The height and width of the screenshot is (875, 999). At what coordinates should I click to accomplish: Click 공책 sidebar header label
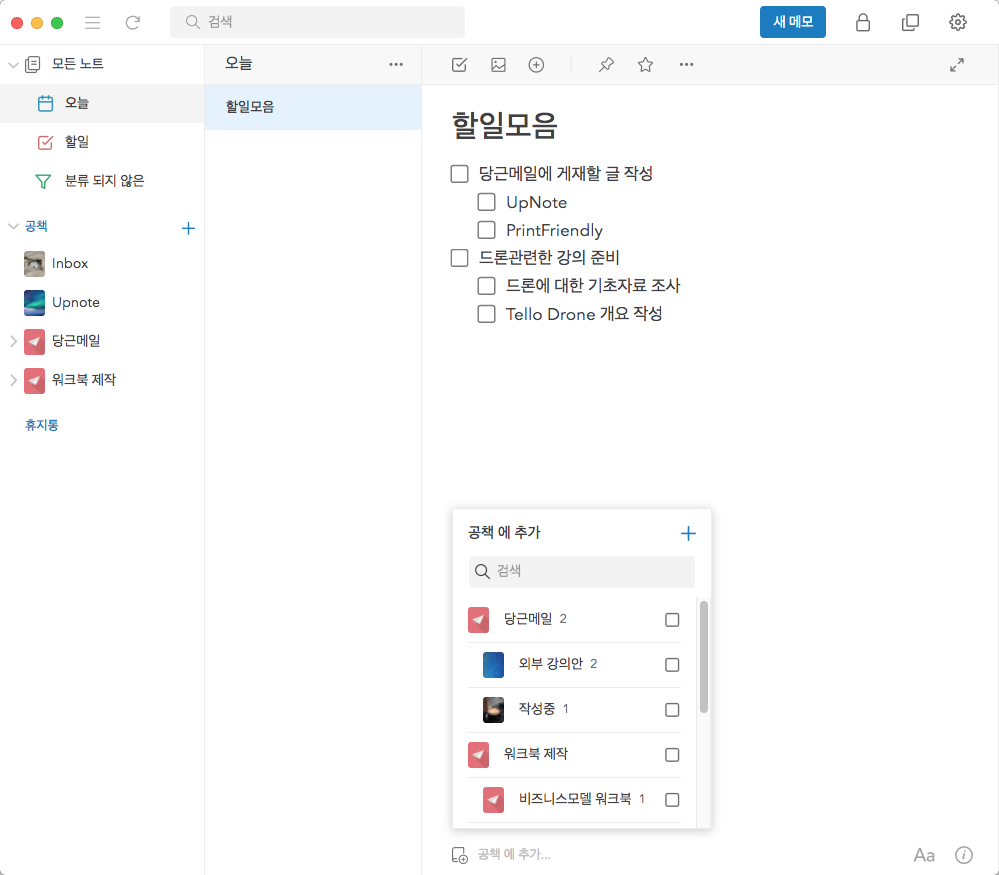pos(36,226)
